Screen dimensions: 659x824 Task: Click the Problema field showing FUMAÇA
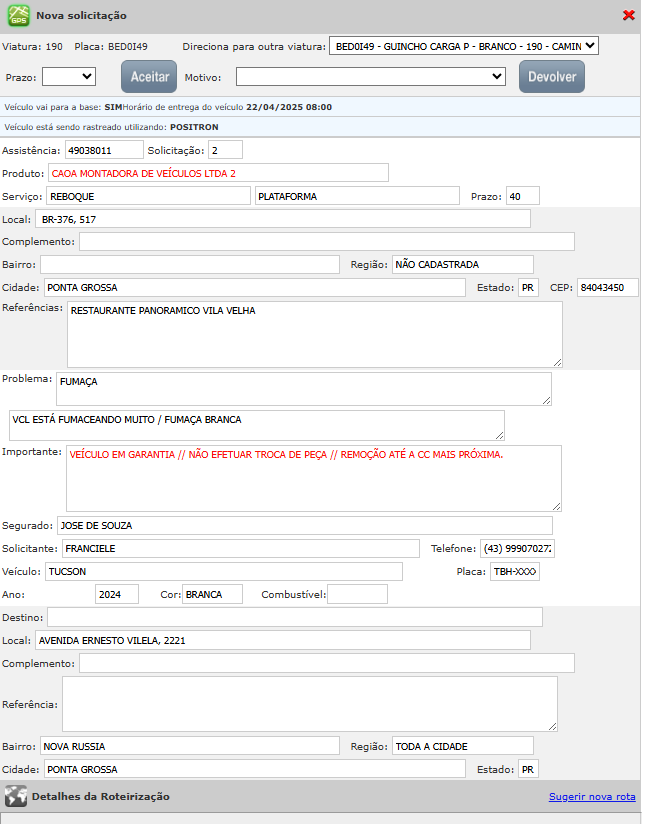pos(304,389)
